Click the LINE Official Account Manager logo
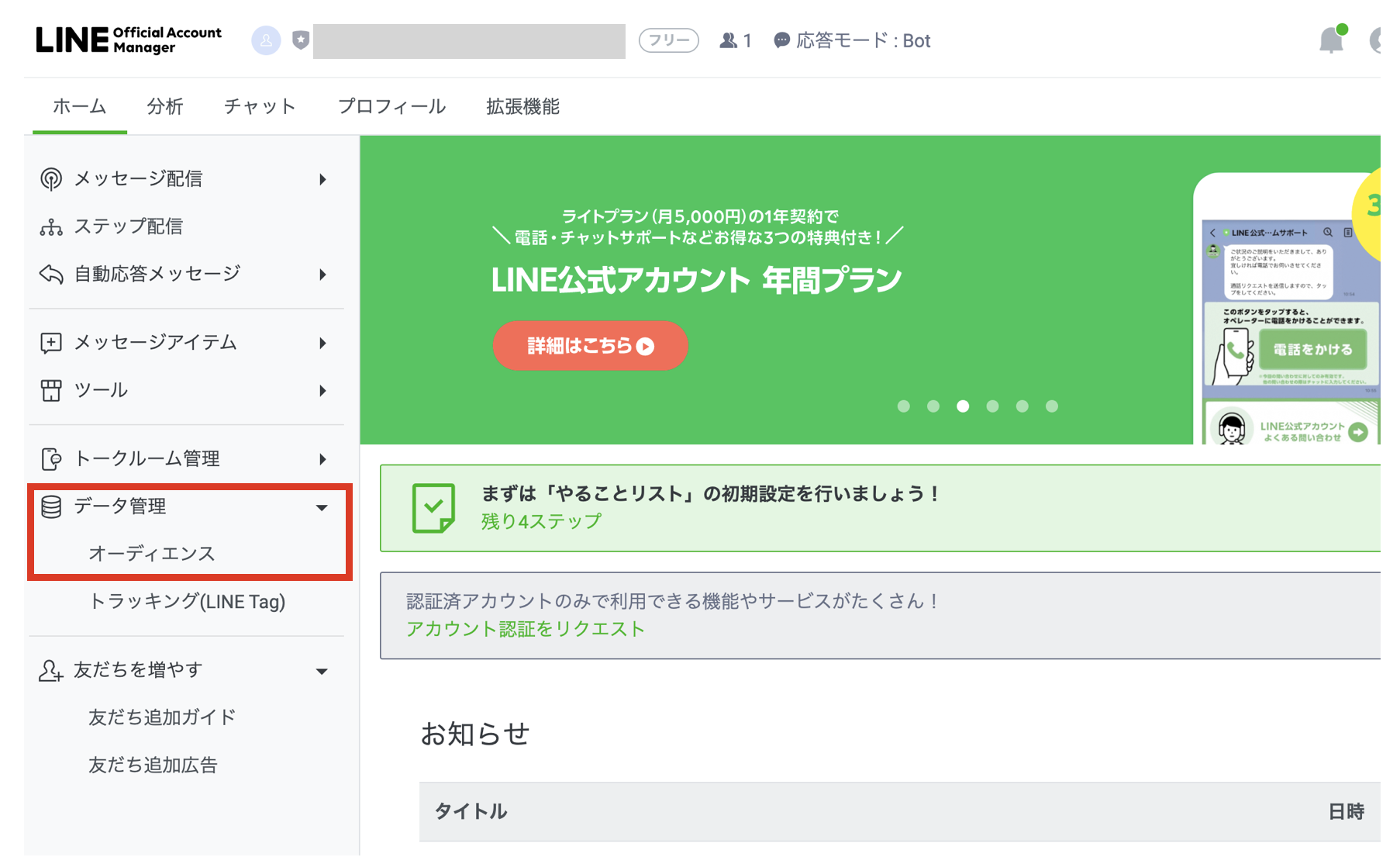1400x864 pixels. 129,40
